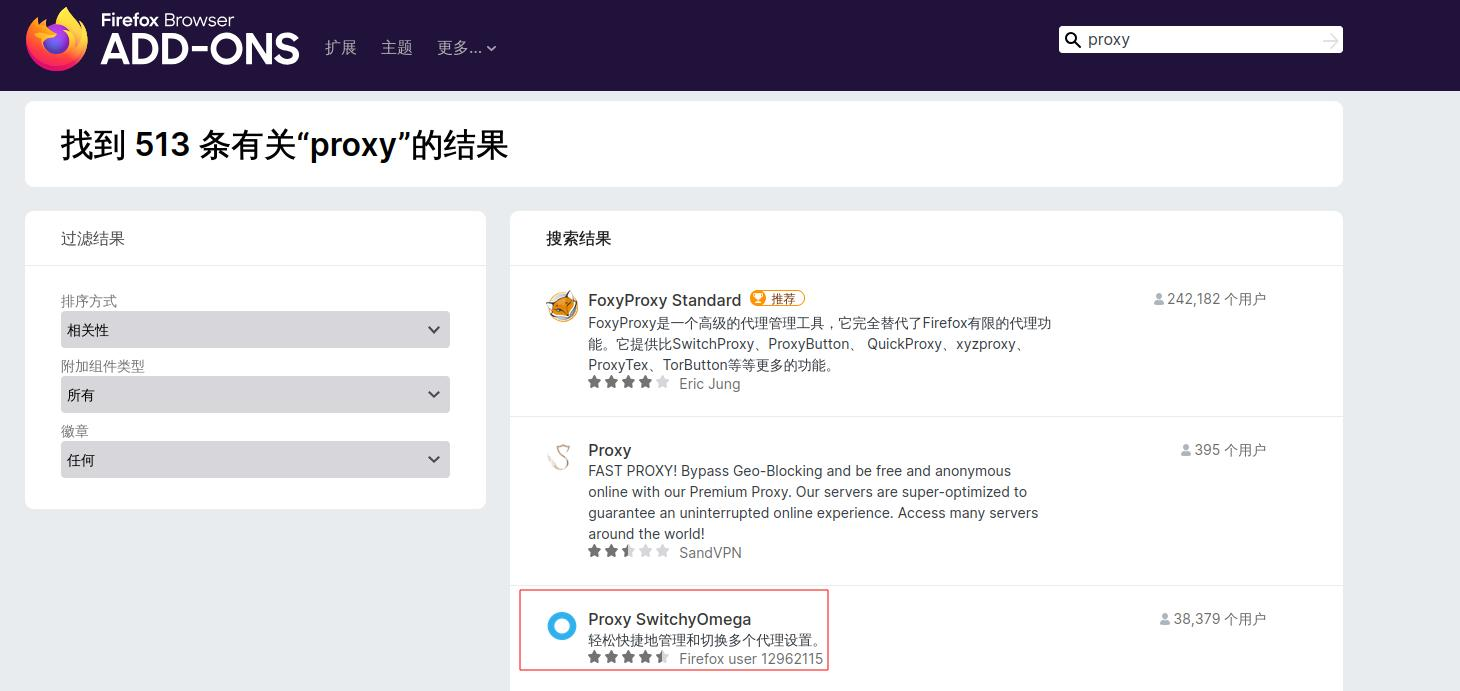This screenshot has width=1460, height=691.
Task: Click the SandVPN Proxy star rating
Action: 628,552
